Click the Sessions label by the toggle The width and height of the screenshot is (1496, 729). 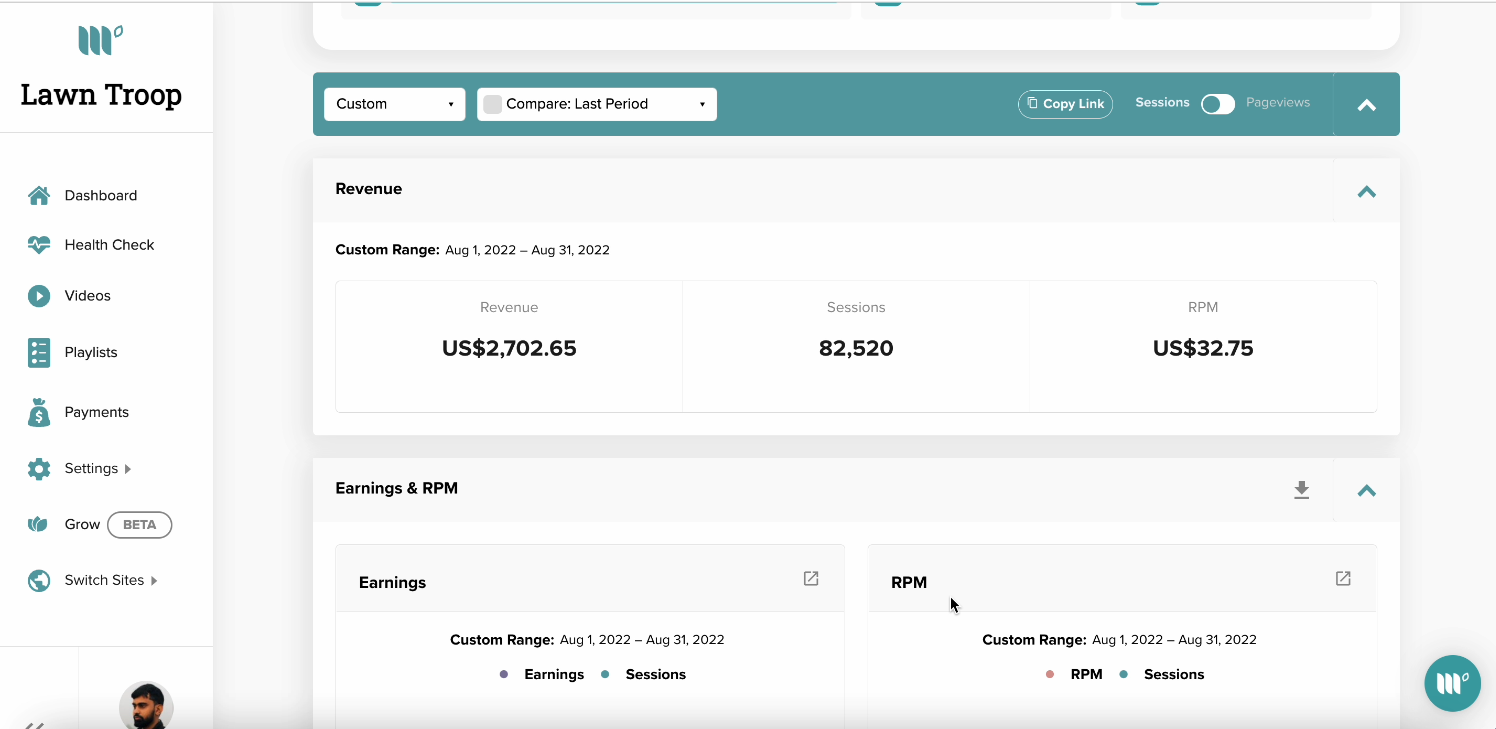pos(1162,102)
